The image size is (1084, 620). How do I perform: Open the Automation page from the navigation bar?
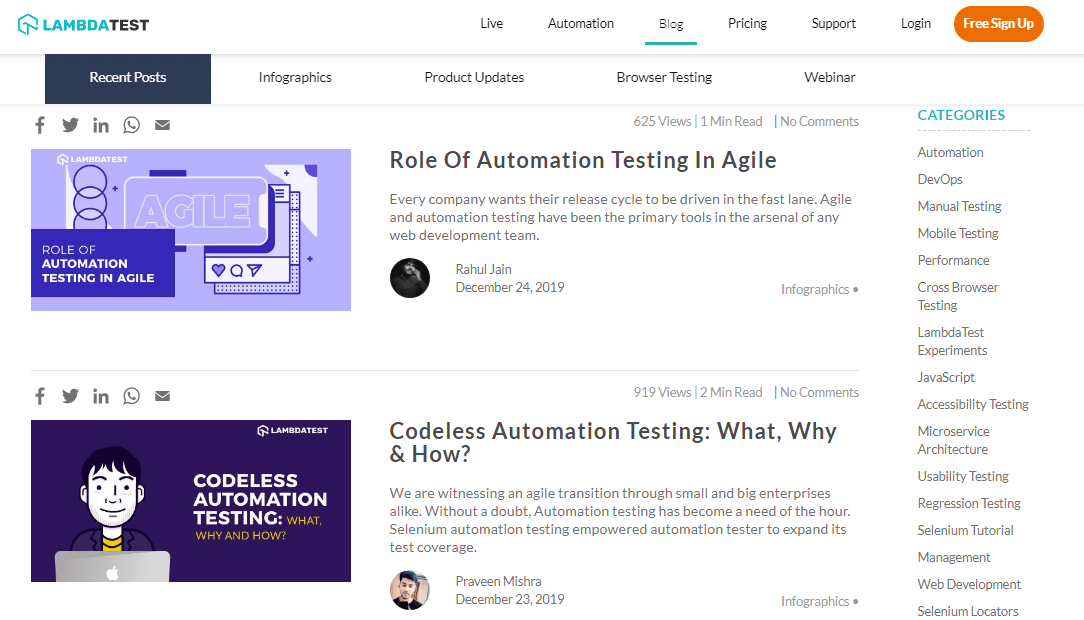tap(580, 23)
